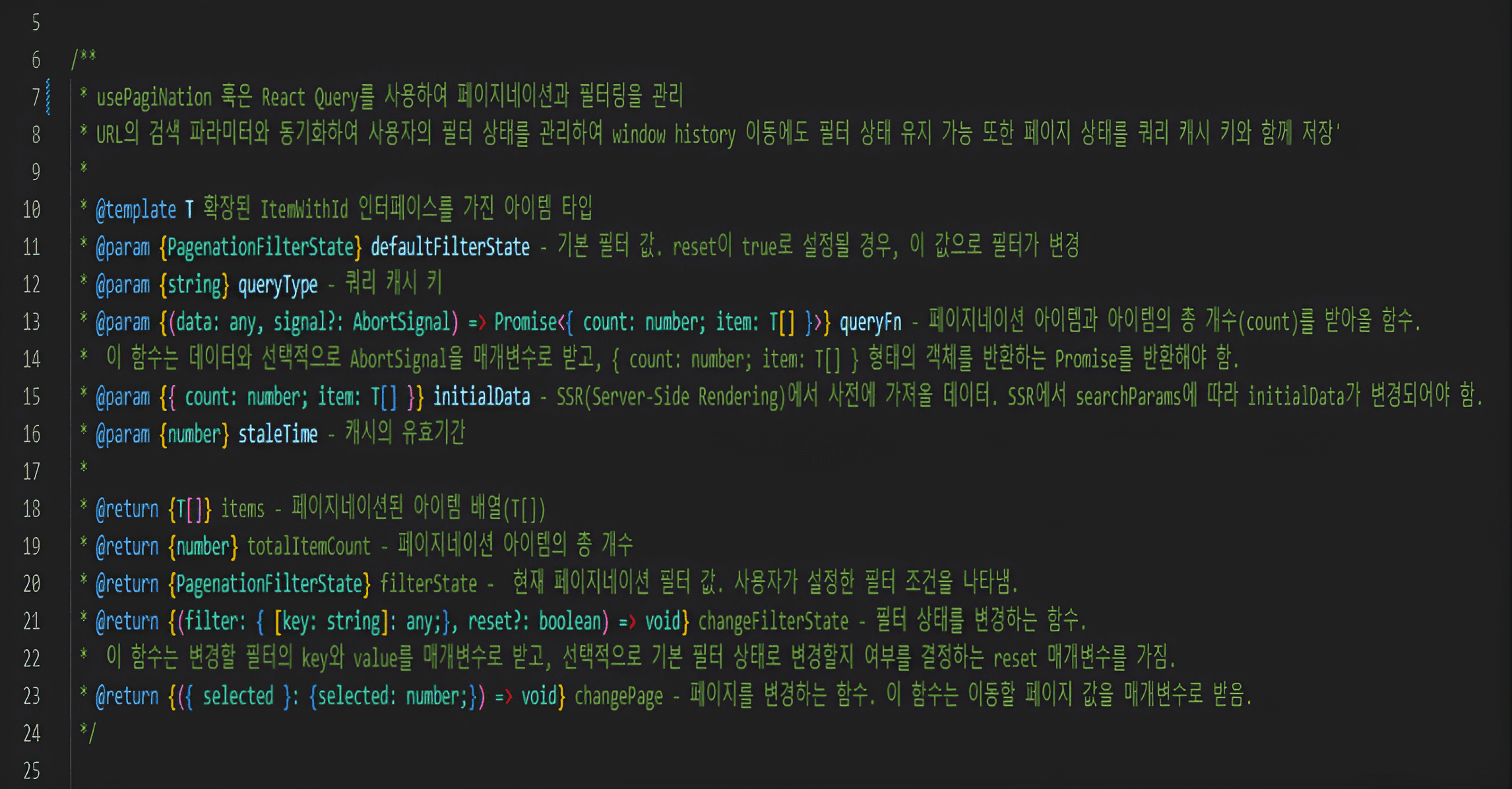Click AbortSignal type on line 13
The height and width of the screenshot is (789, 1512).
coord(401,322)
